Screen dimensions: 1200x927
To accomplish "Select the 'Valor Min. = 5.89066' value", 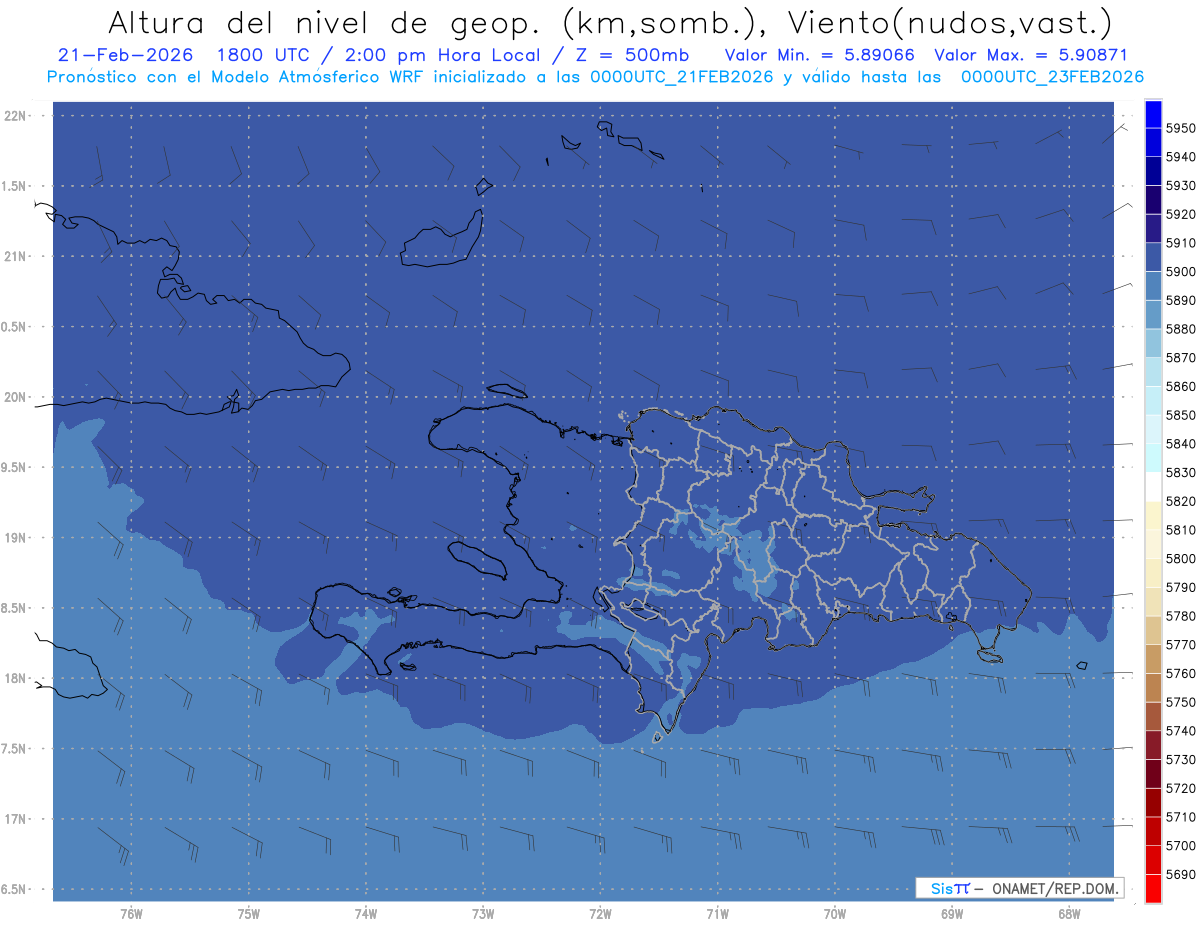I will coord(819,56).
